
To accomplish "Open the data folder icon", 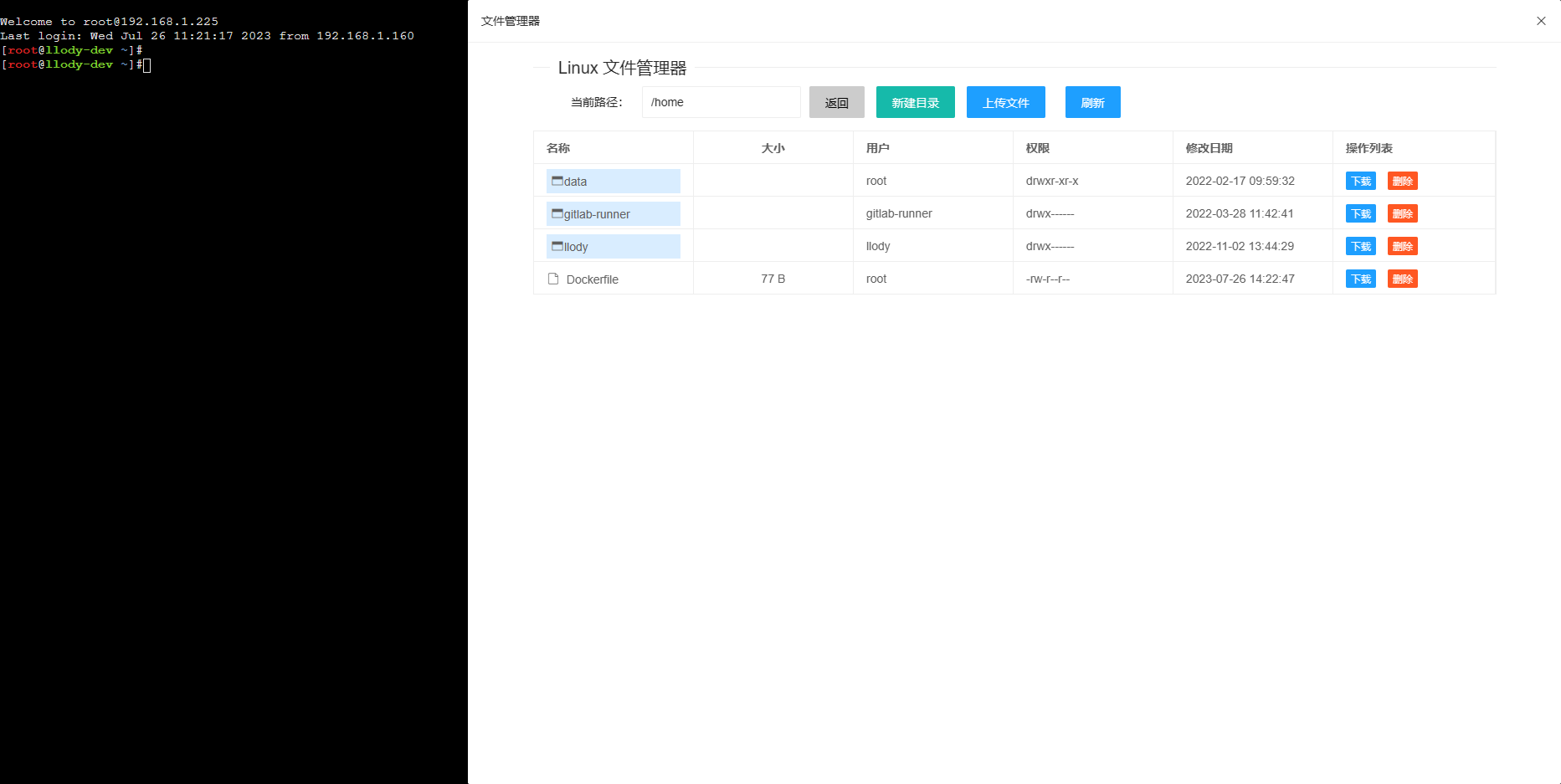I will click(x=557, y=181).
